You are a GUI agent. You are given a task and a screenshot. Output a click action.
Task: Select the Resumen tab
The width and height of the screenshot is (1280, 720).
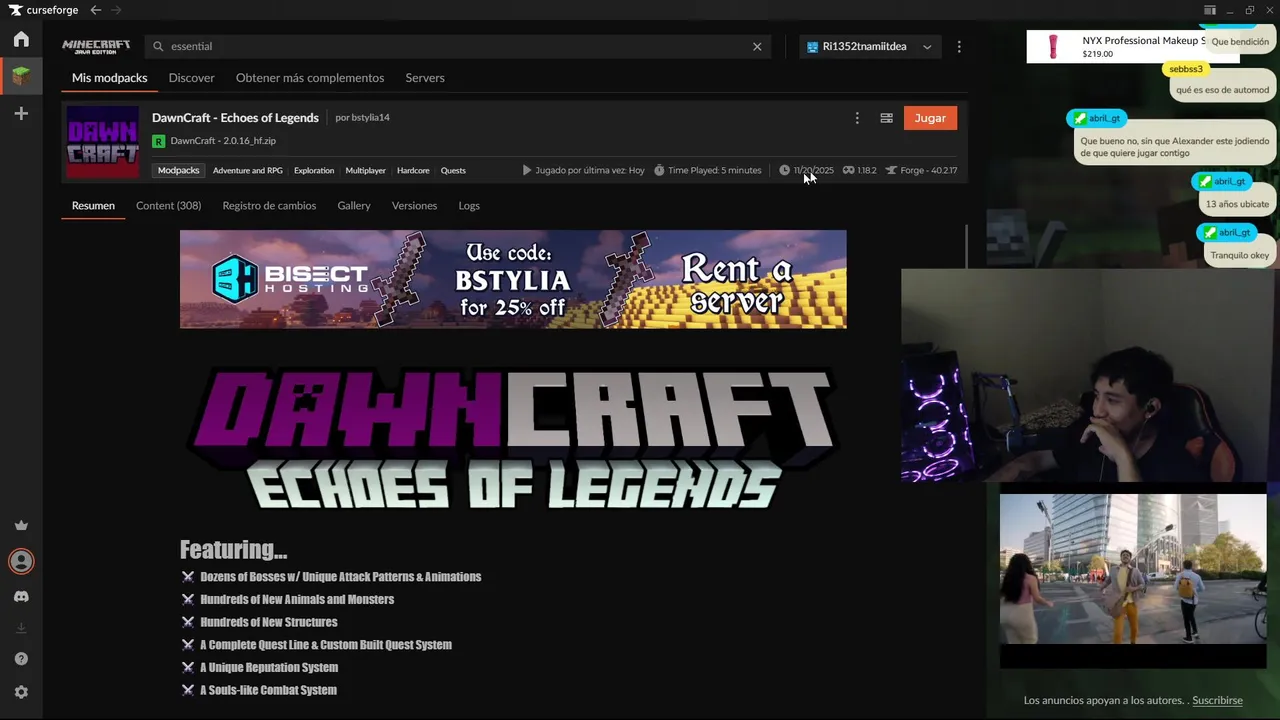pyautogui.click(x=93, y=206)
